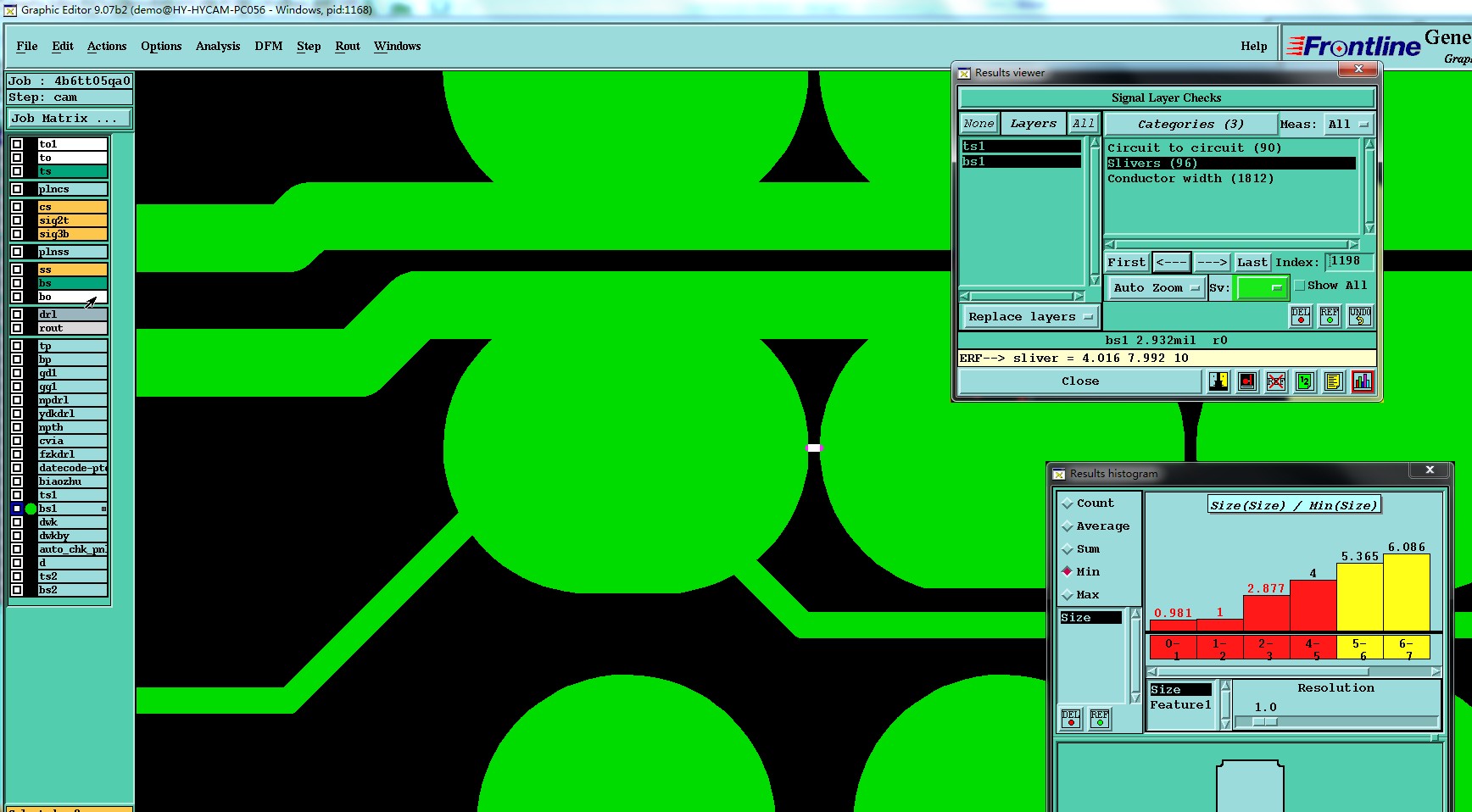Screen dimensions: 1472x812
Task: Click the Results viewer title icon
Action: click(964, 73)
